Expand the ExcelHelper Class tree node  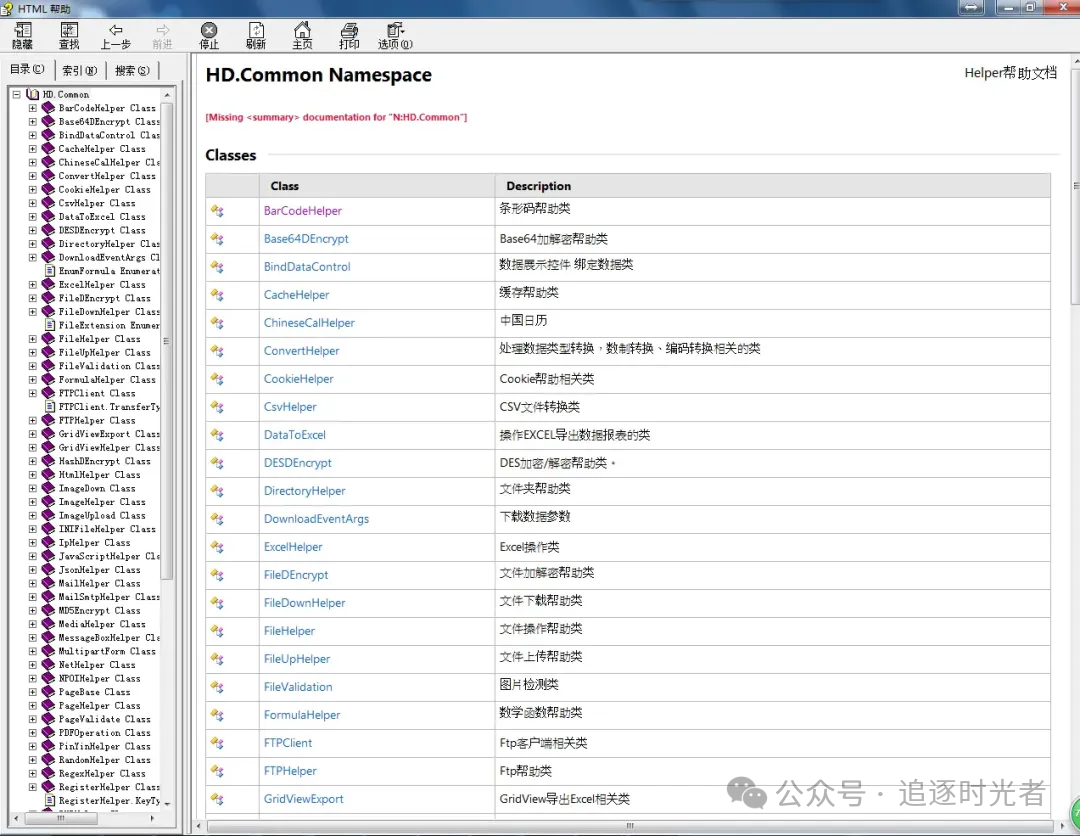point(32,285)
